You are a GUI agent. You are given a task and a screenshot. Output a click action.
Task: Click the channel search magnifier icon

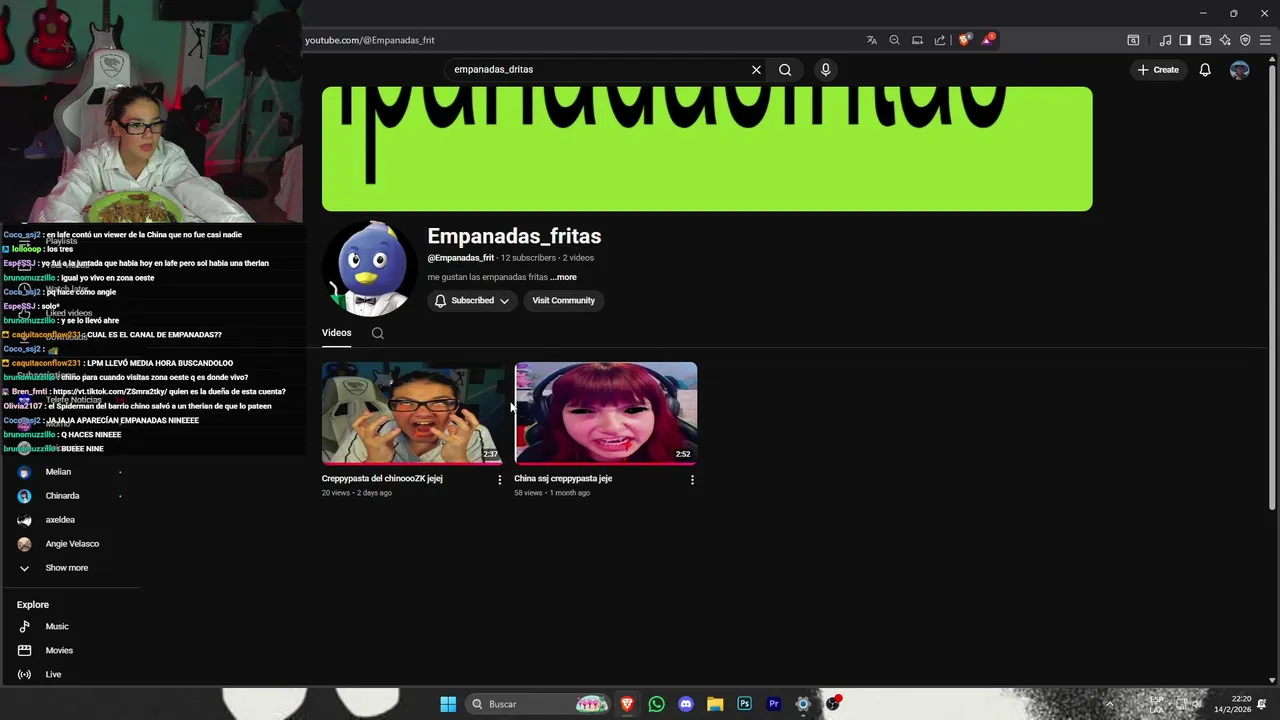pyautogui.click(x=378, y=333)
